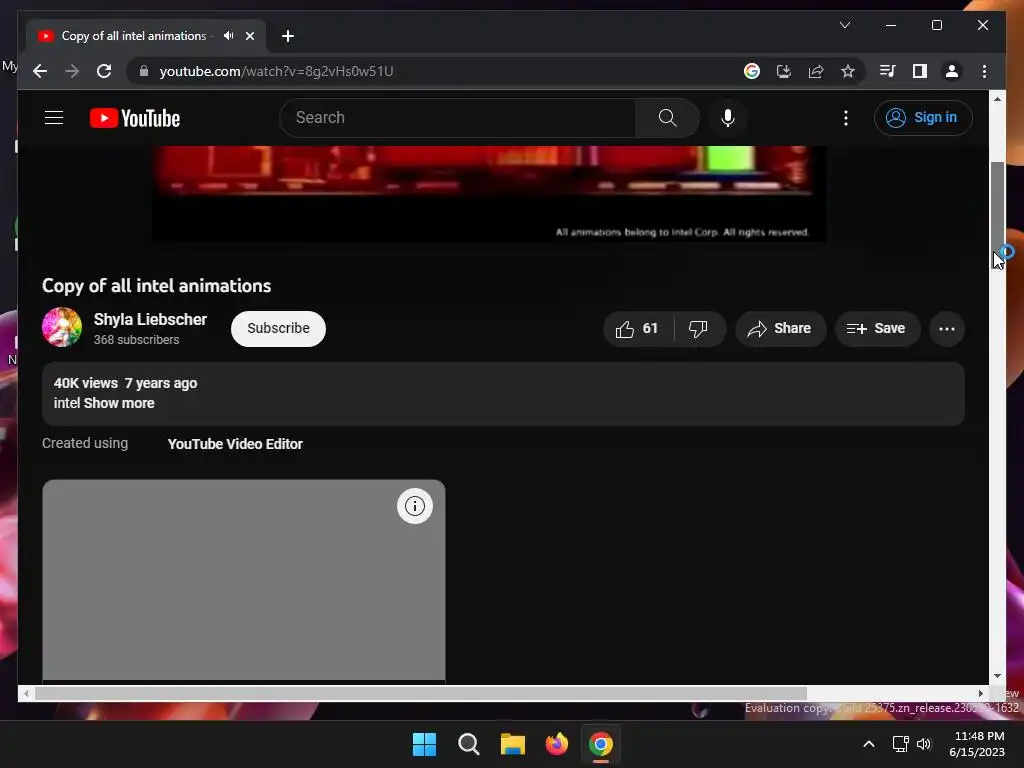Click the search magnifier button
The width and height of the screenshot is (1024, 768).
click(x=667, y=118)
